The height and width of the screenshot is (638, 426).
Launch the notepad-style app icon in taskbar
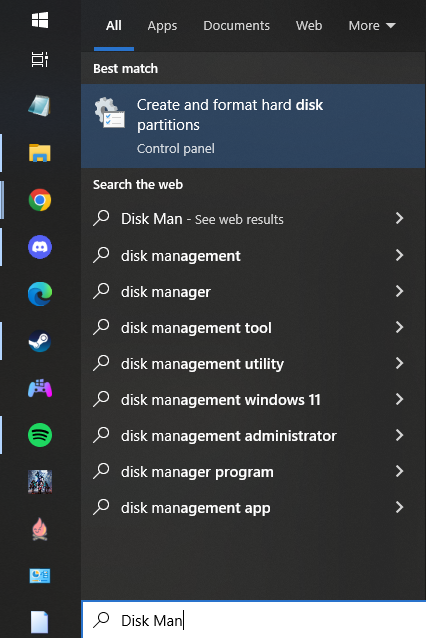click(40, 106)
